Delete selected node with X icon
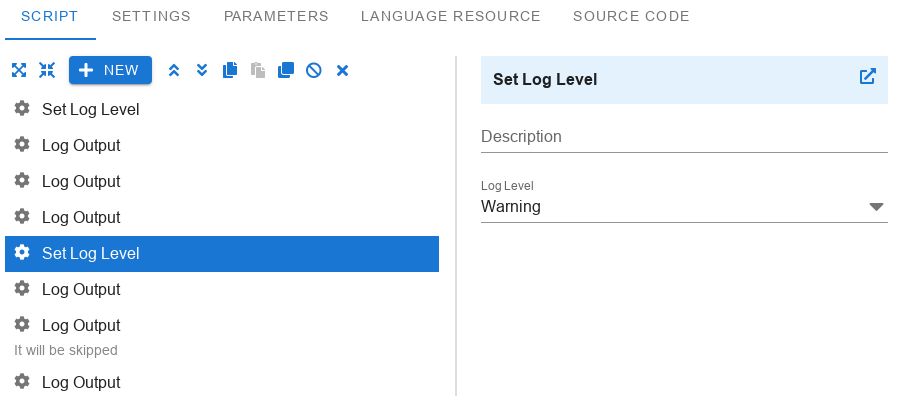Image resolution: width=899 pixels, height=396 pixels. (x=342, y=70)
